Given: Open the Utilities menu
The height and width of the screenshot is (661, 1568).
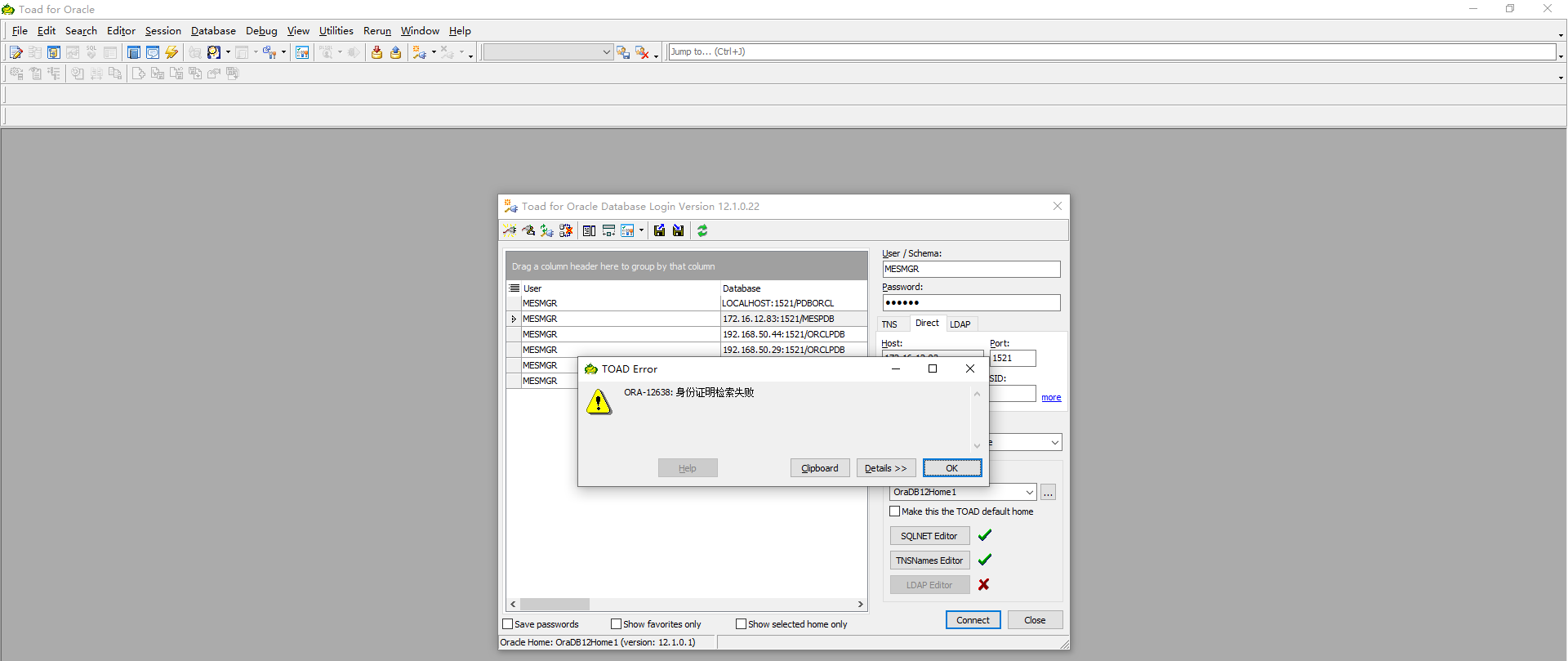Looking at the screenshot, I should 336,31.
